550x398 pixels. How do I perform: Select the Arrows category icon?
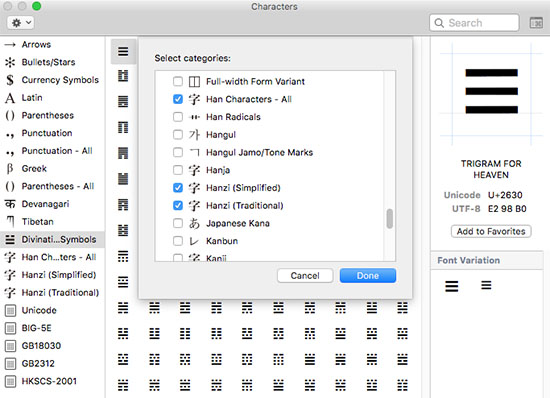[10, 45]
